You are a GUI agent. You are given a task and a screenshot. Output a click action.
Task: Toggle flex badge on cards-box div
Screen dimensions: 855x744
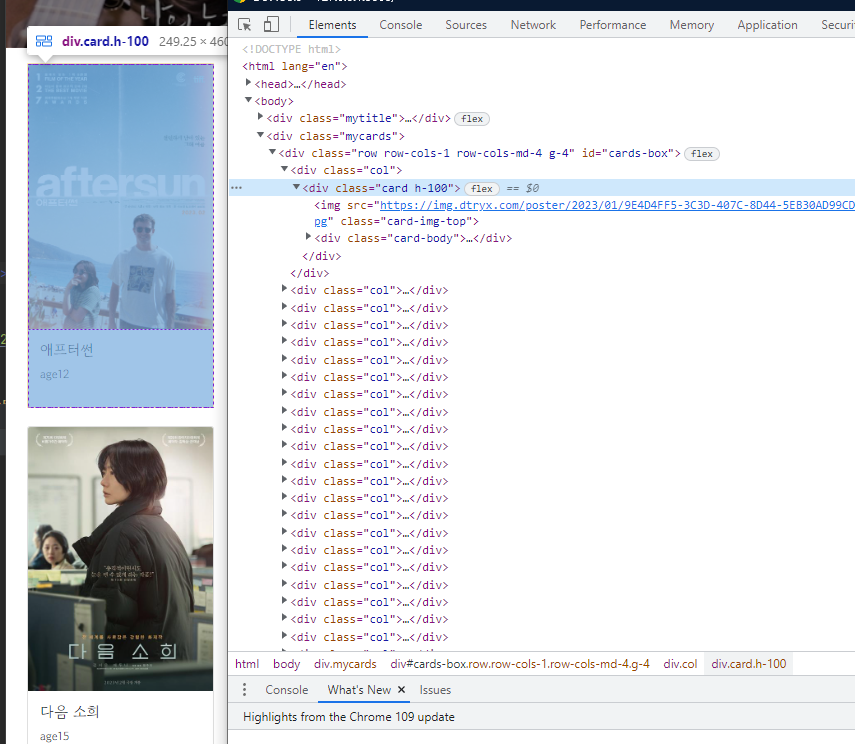pos(702,154)
